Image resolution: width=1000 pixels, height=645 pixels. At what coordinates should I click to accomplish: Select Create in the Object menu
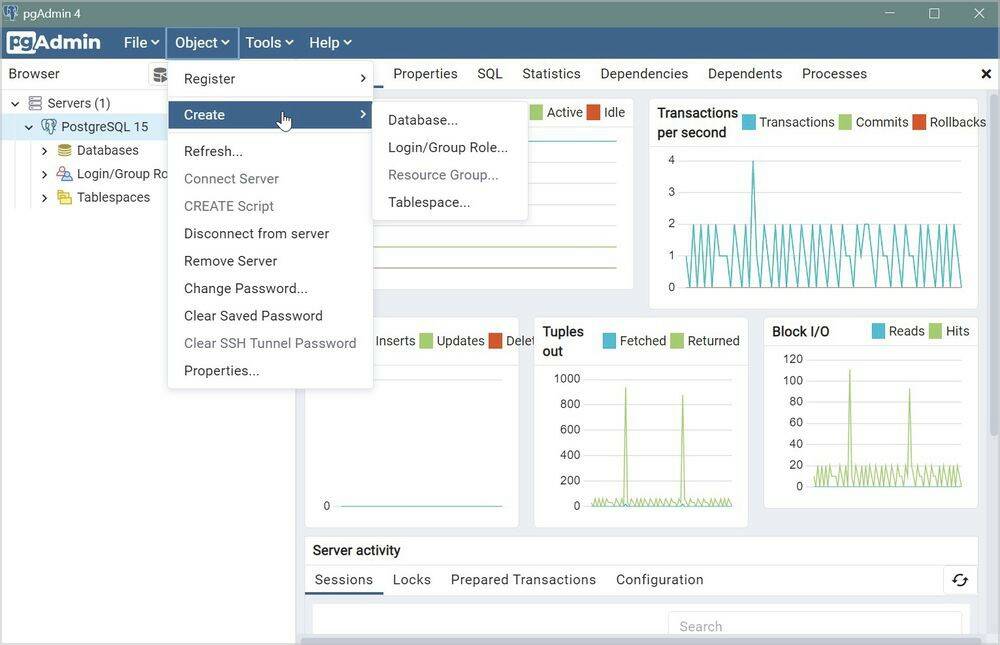pyautogui.click(x=270, y=115)
